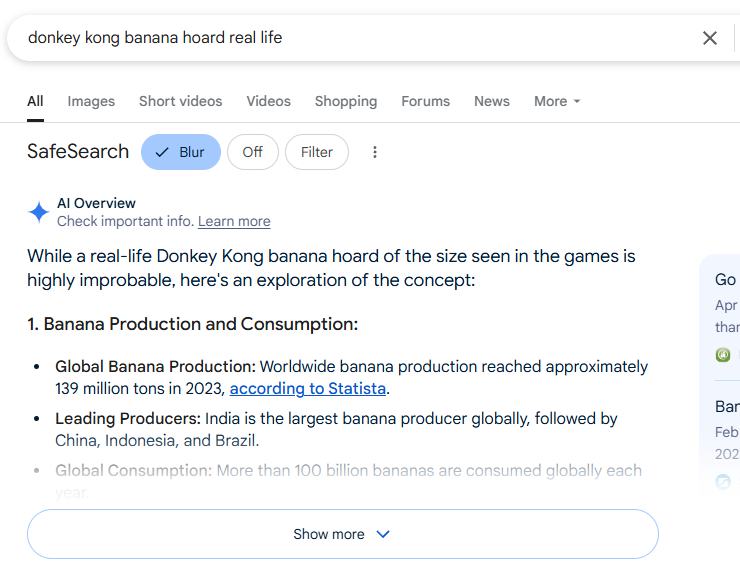Open the Forums tab
The image size is (740, 576).
click(x=425, y=101)
